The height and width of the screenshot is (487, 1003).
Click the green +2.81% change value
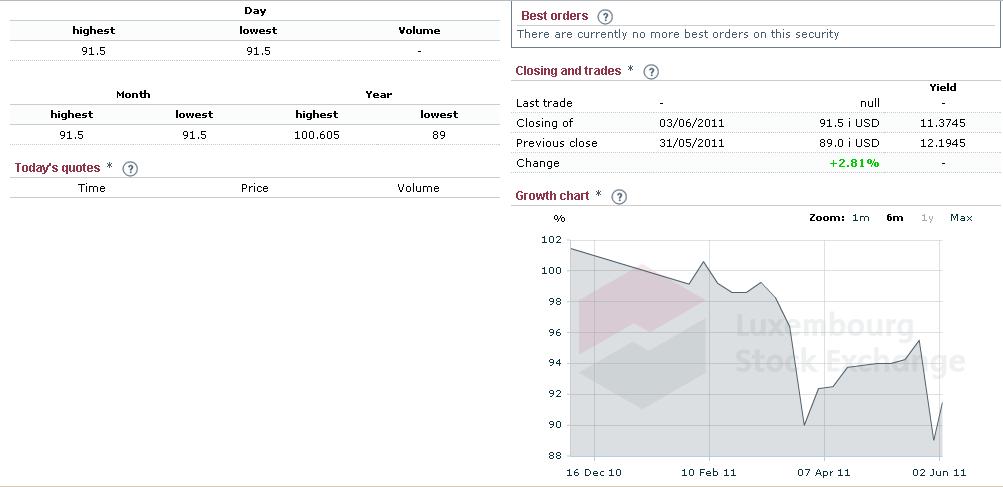pyautogui.click(x=854, y=163)
